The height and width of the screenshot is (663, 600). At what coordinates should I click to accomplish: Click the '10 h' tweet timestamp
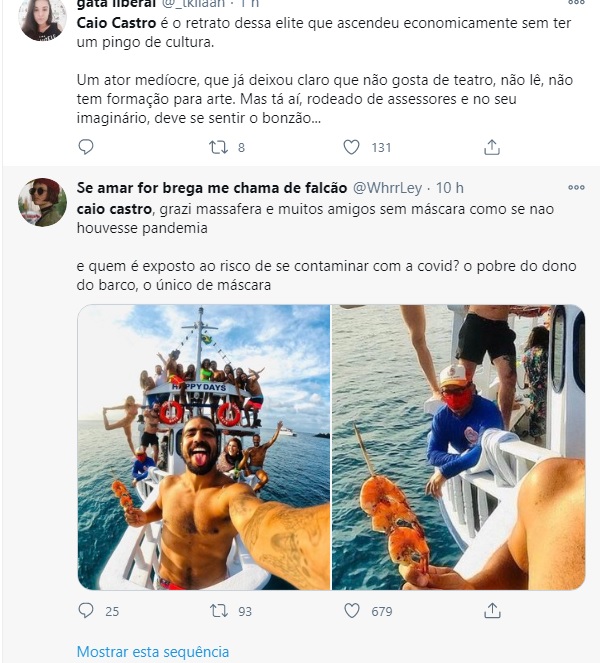(x=450, y=188)
